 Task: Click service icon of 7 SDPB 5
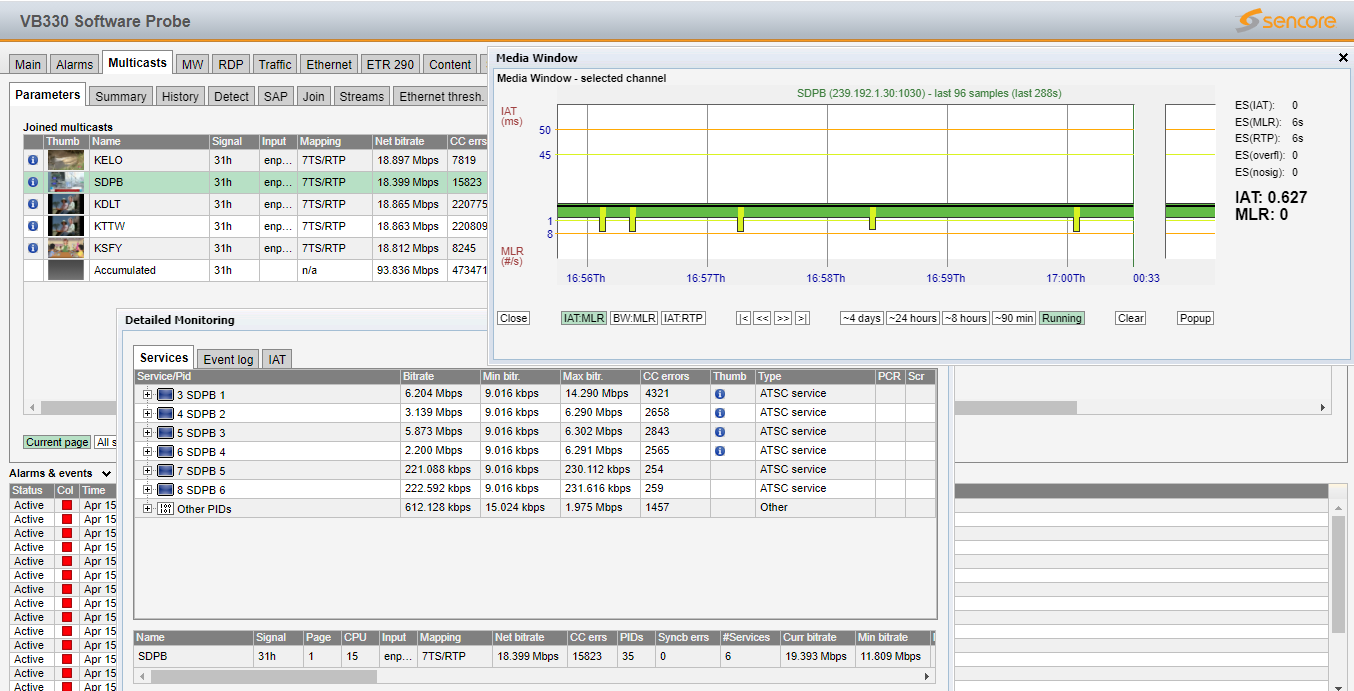coord(165,470)
